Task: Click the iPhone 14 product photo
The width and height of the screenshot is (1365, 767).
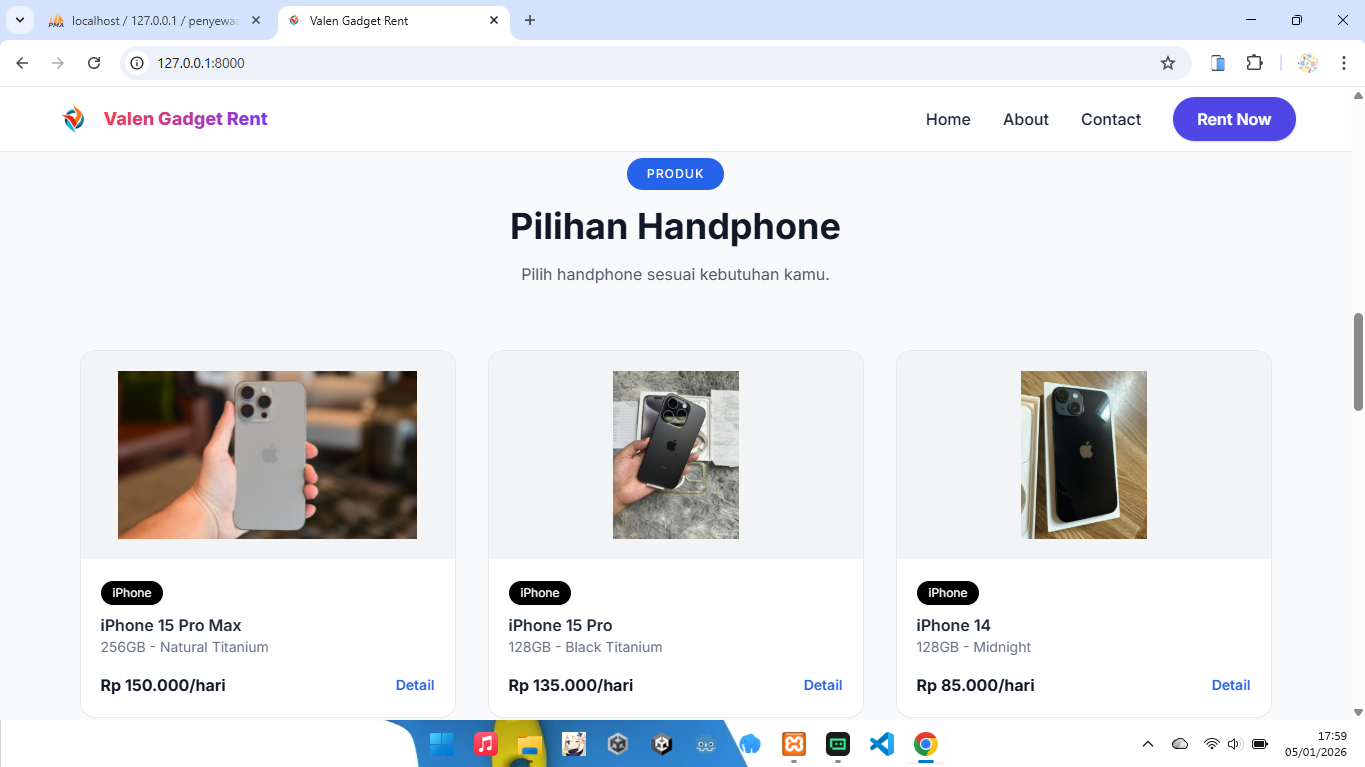Action: tap(1083, 455)
